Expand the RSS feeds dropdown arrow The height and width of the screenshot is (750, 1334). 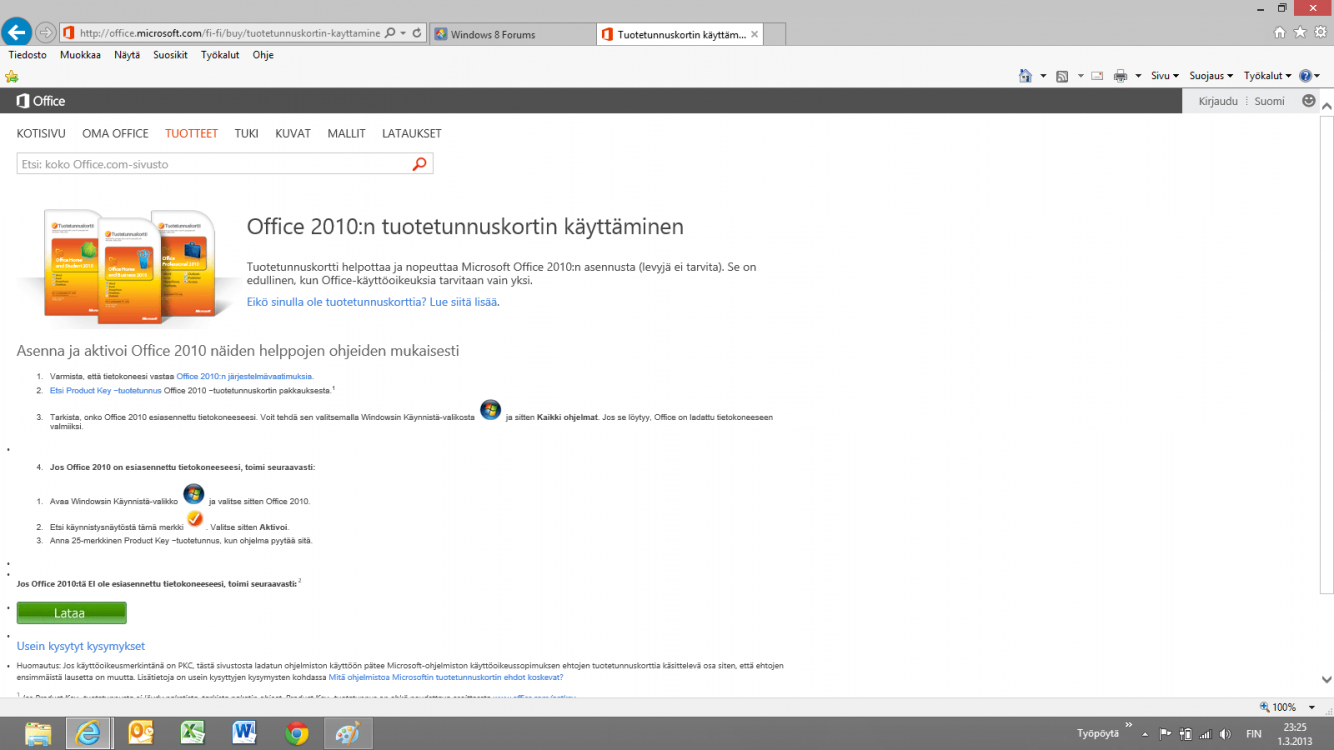(x=1080, y=76)
